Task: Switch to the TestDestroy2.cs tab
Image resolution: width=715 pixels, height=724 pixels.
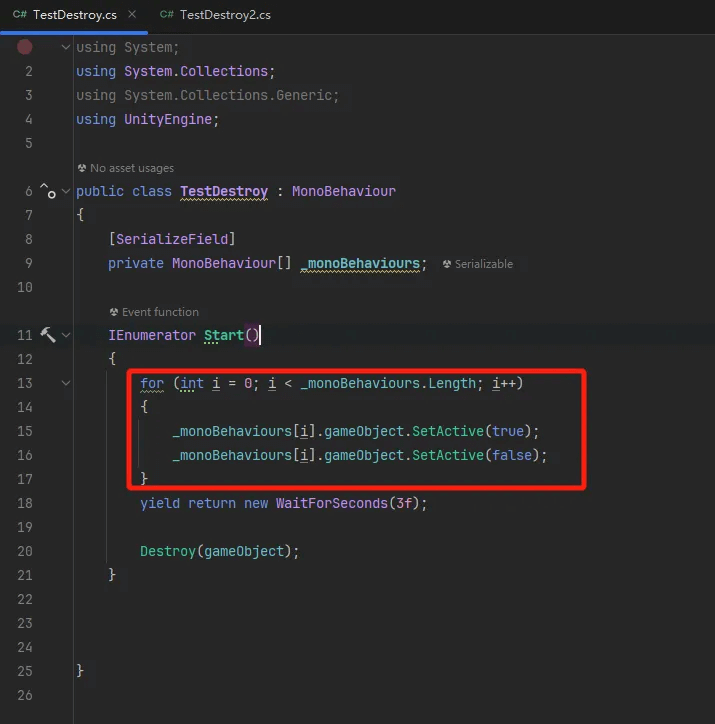Action: (x=228, y=16)
